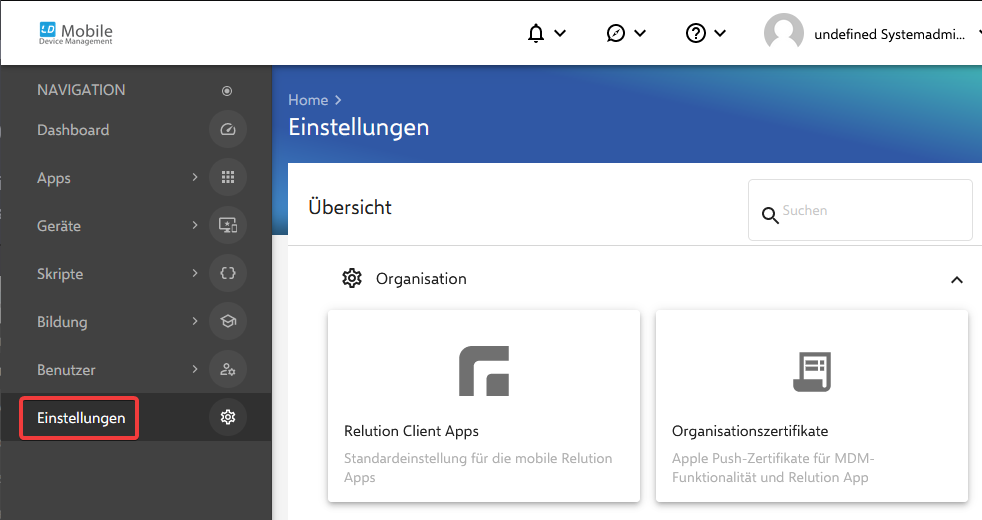Click the Relution logo icon on card
Screen dimensions: 982x520
click(483, 371)
